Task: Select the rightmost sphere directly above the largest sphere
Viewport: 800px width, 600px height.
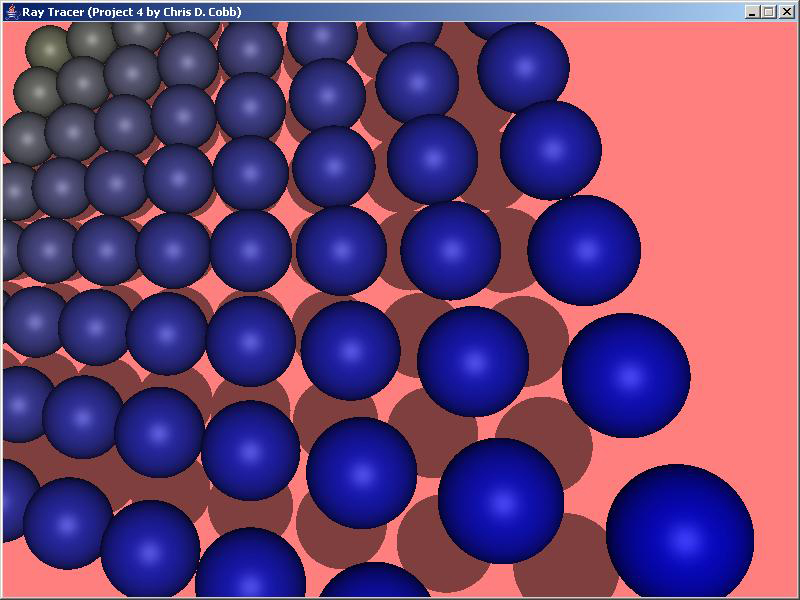Action: [x=625, y=375]
